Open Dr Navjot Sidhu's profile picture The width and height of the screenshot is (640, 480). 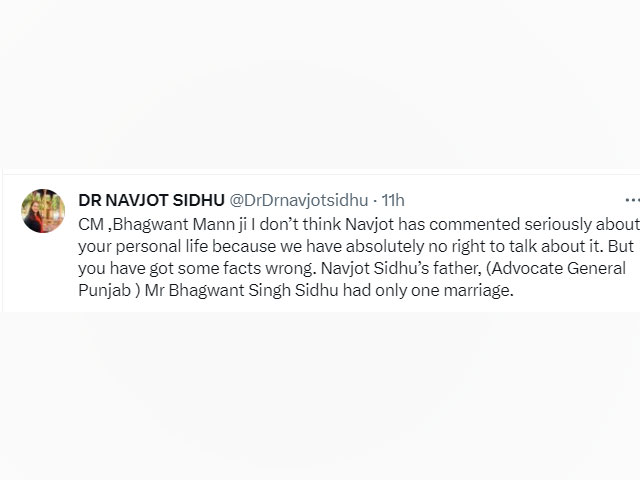click(43, 211)
